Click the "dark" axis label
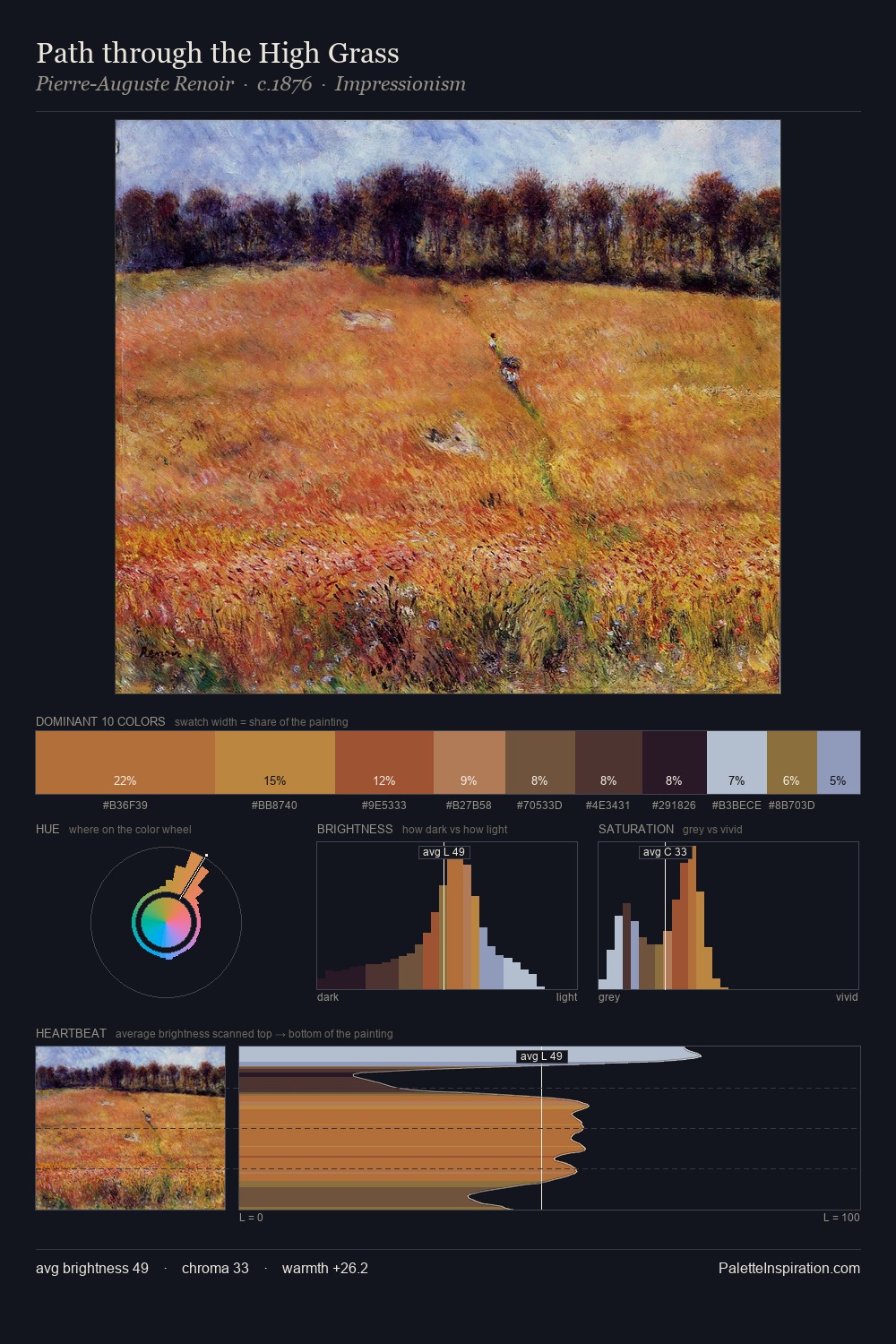Viewport: 896px width, 1344px height. [x=328, y=997]
